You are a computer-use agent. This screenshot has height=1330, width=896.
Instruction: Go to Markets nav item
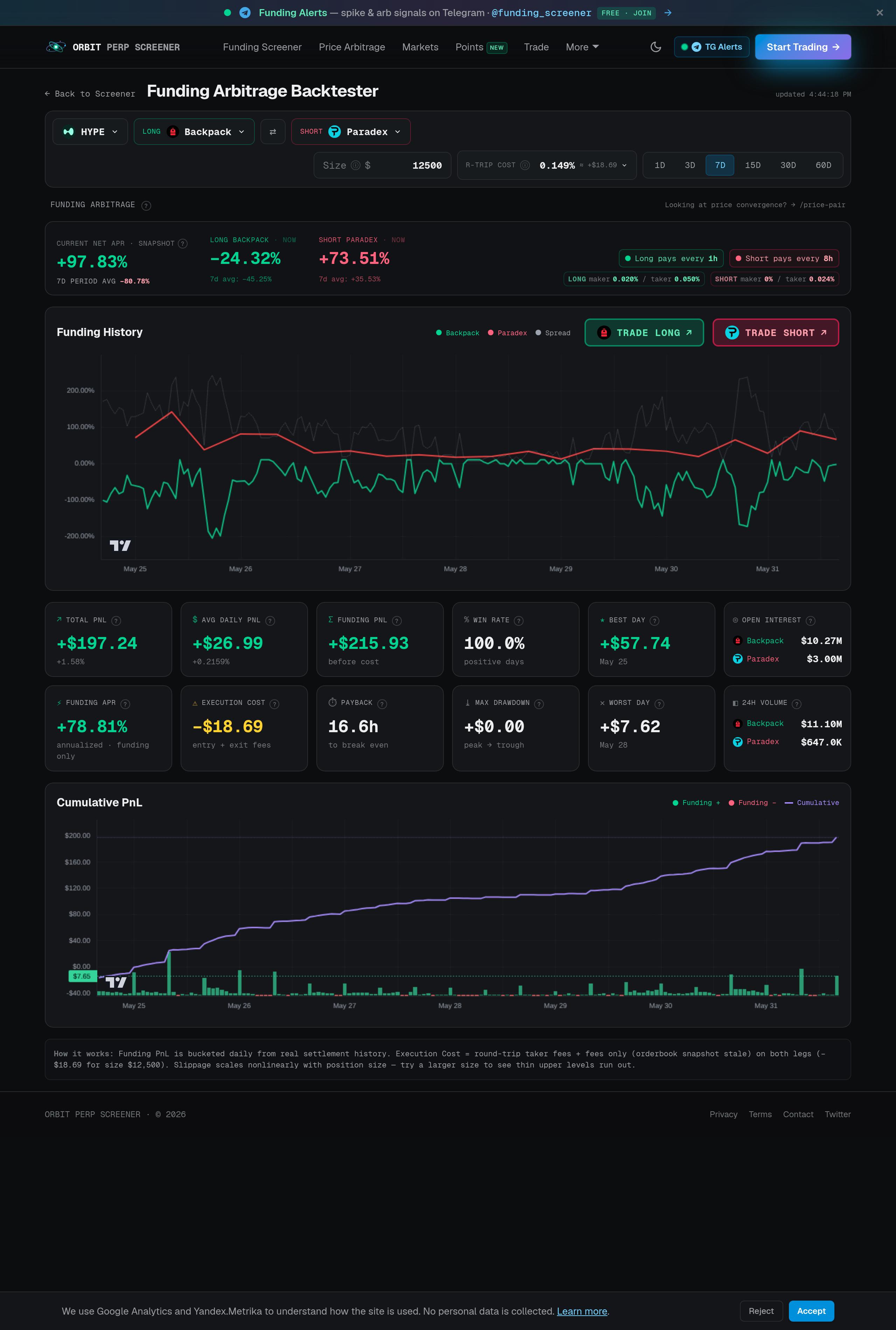[420, 47]
